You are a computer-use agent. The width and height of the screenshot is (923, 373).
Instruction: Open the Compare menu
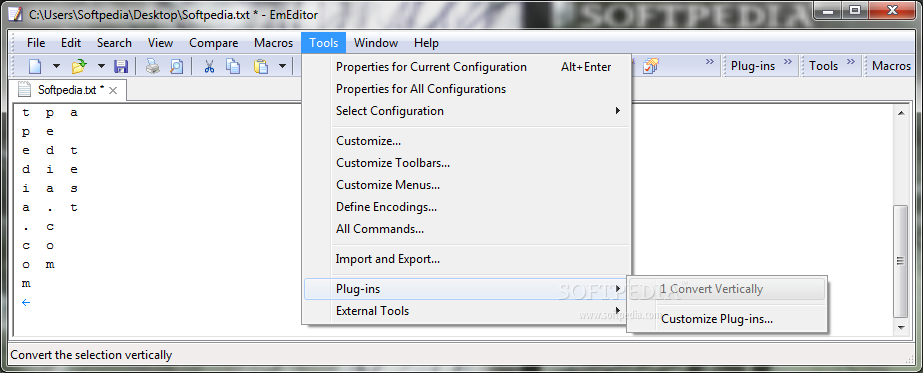tap(214, 43)
